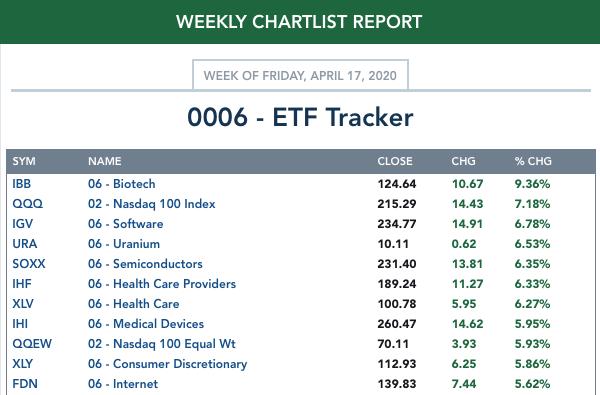
Task: Open the FDN symbol link
Action: [25, 384]
